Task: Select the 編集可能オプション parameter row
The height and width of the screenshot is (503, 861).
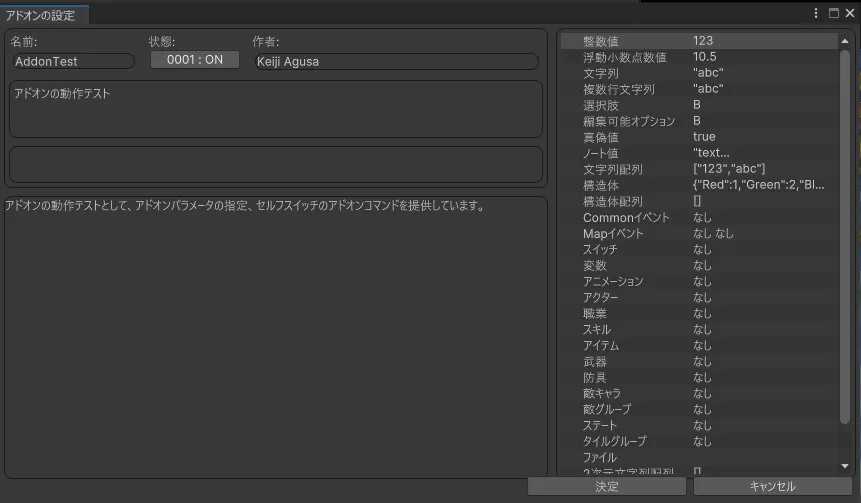Action: pyautogui.click(x=697, y=121)
